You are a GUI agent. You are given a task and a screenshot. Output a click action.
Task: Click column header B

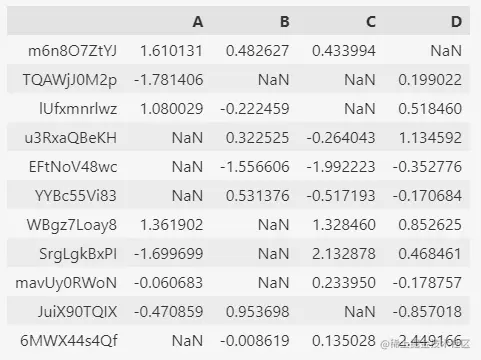coord(284,22)
